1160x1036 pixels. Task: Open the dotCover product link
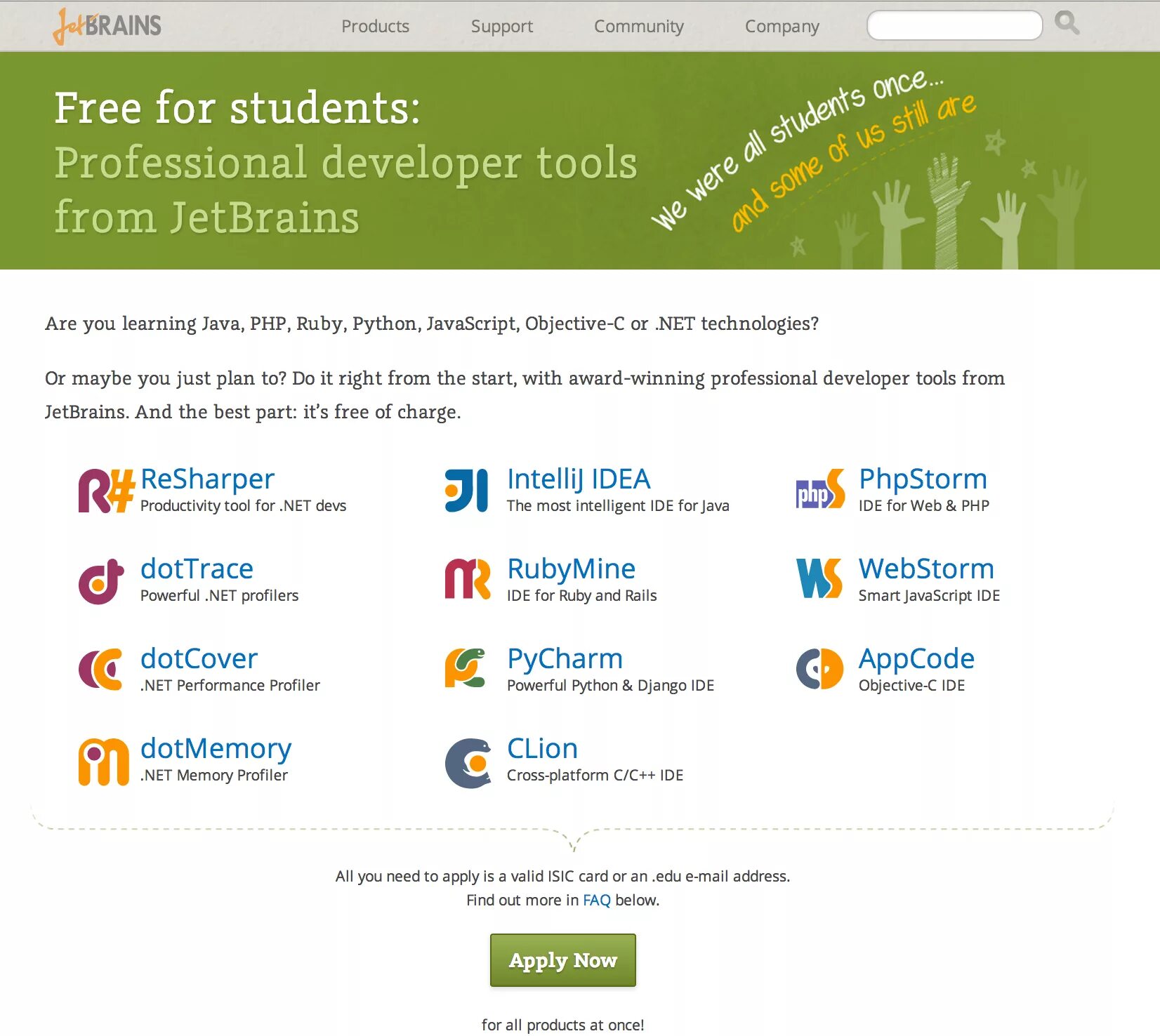pyautogui.click(x=199, y=658)
